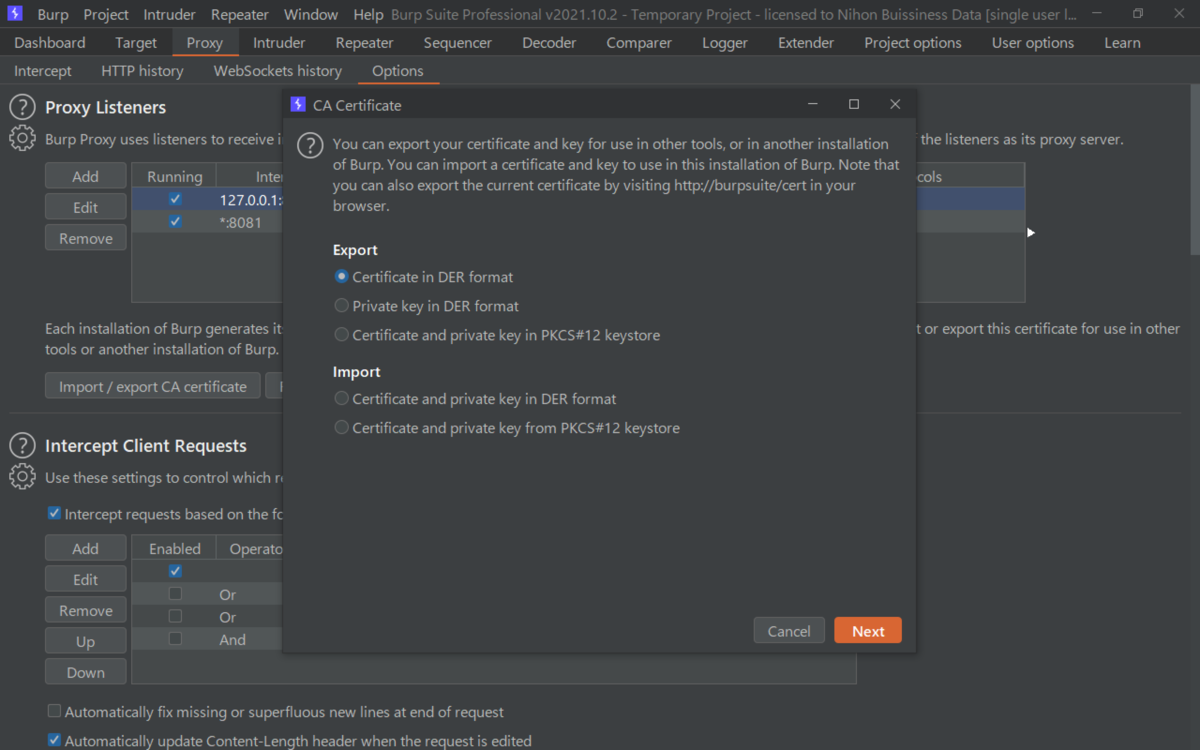The image size is (1200, 750).
Task: Click CA Certificate dialog title lightning icon
Action: point(298,105)
